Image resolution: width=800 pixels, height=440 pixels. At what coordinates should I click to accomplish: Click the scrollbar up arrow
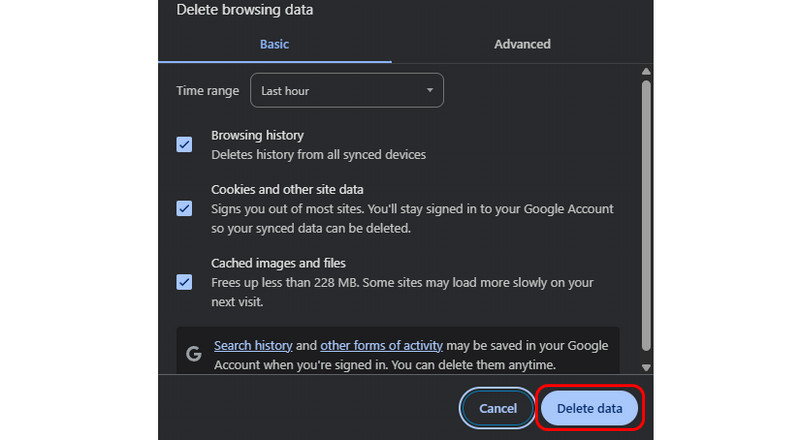pyautogui.click(x=646, y=73)
